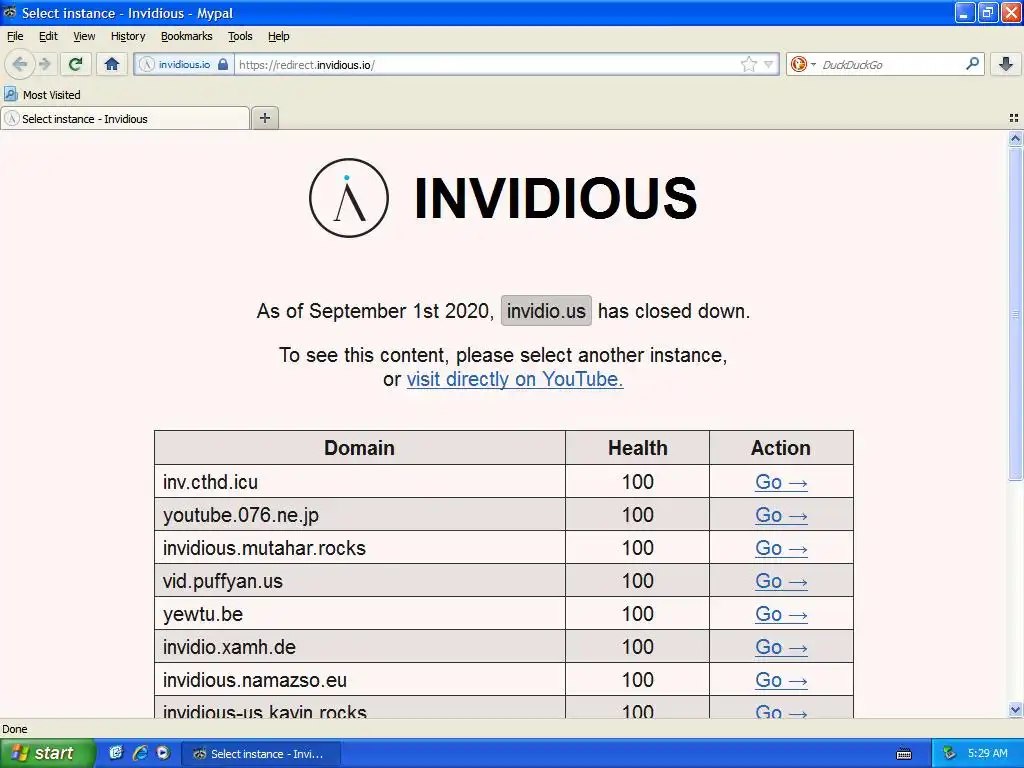
Task: Reload the current page
Action: (x=76, y=64)
